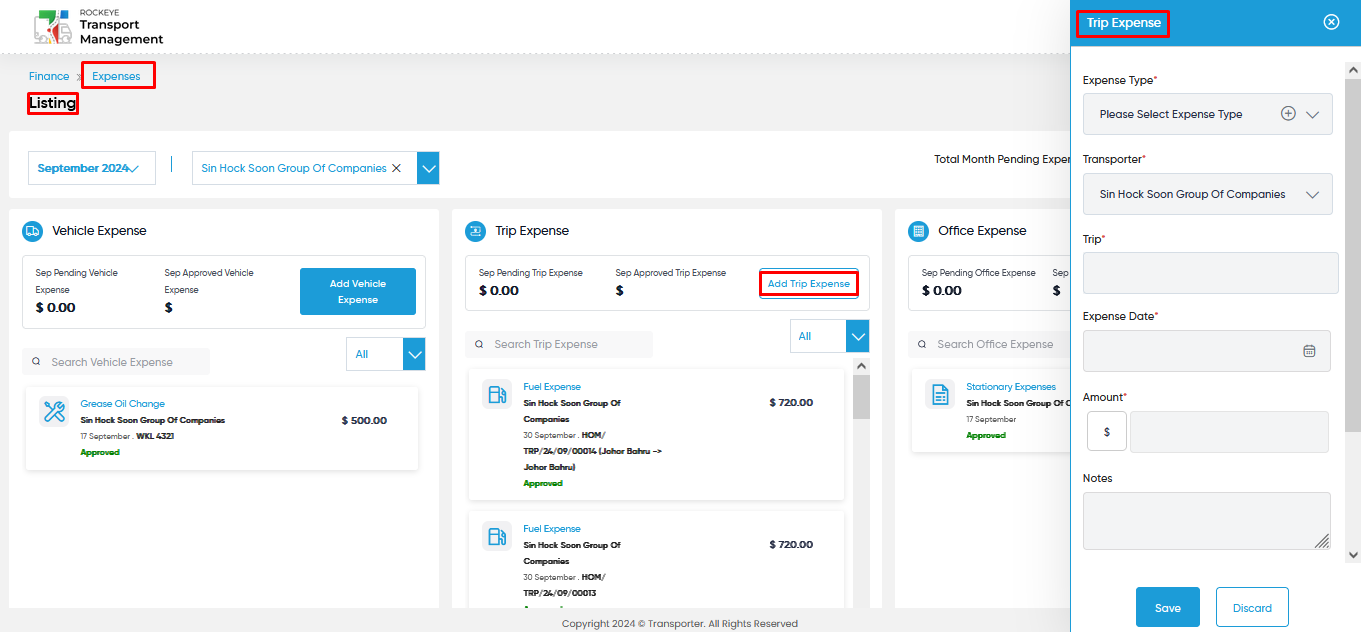The width and height of the screenshot is (1361, 632).
Task: Click search icon in Search Trip Expense
Action: point(480,344)
